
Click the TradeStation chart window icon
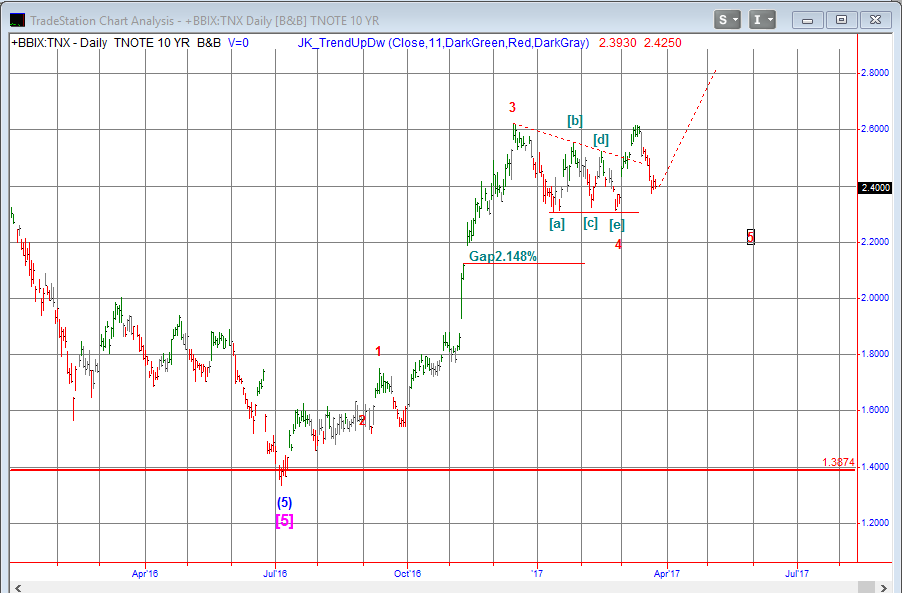coord(18,21)
